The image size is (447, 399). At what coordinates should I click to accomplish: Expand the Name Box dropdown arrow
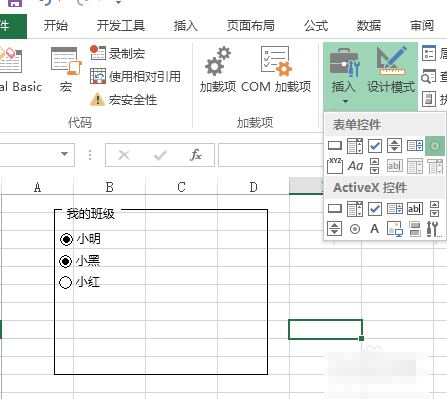click(65, 154)
